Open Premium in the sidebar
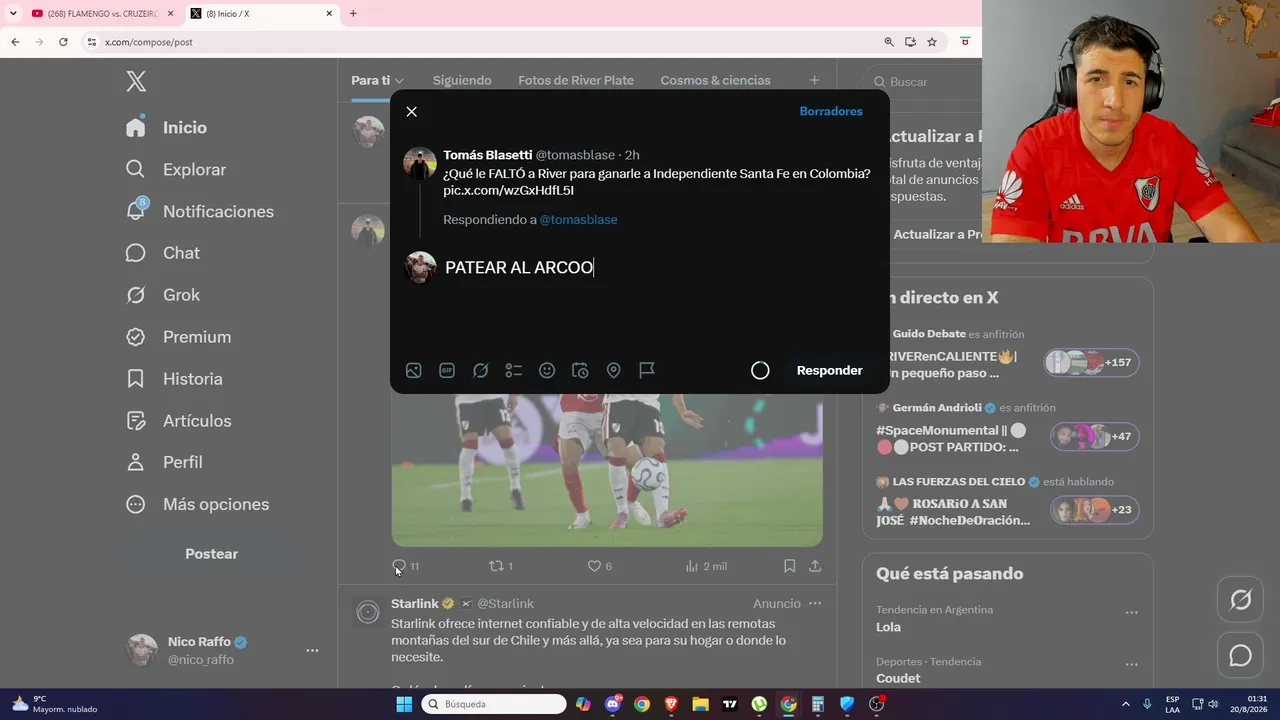 click(x=178, y=338)
